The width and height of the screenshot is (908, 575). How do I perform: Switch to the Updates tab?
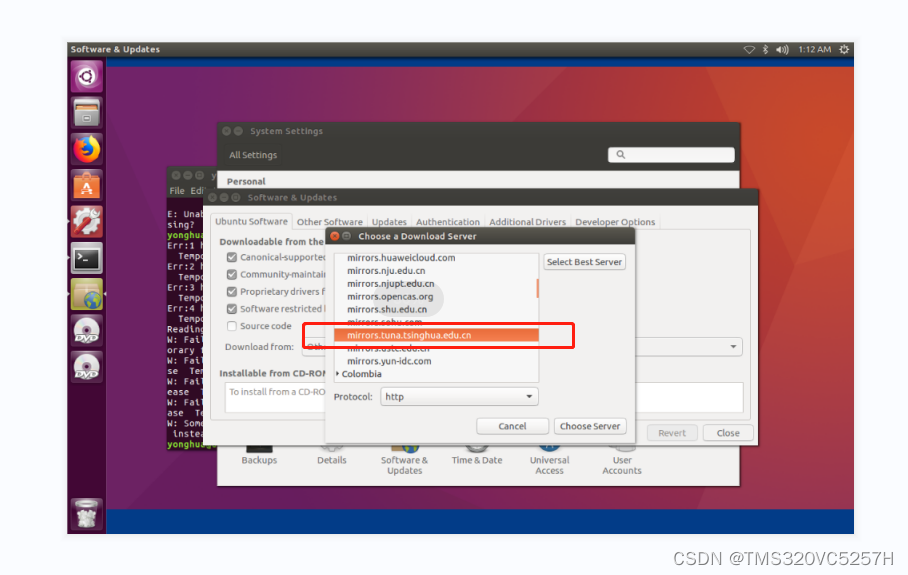tap(389, 222)
